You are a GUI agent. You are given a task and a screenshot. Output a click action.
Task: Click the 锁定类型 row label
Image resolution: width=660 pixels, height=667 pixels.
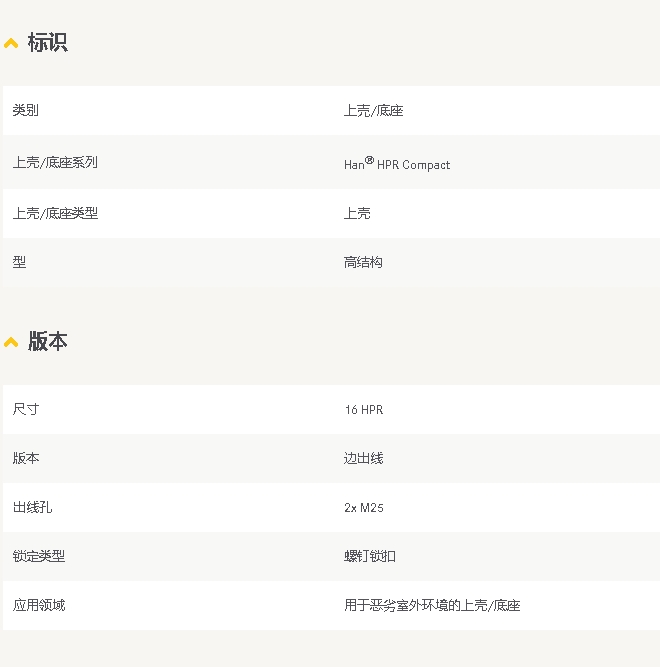(x=39, y=556)
